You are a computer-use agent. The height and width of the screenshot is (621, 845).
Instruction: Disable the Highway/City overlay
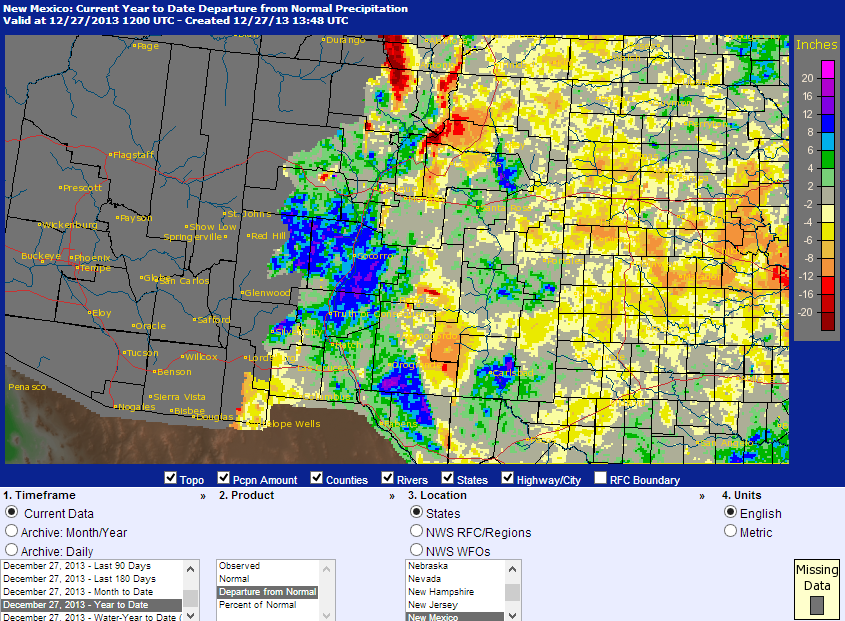(507, 477)
